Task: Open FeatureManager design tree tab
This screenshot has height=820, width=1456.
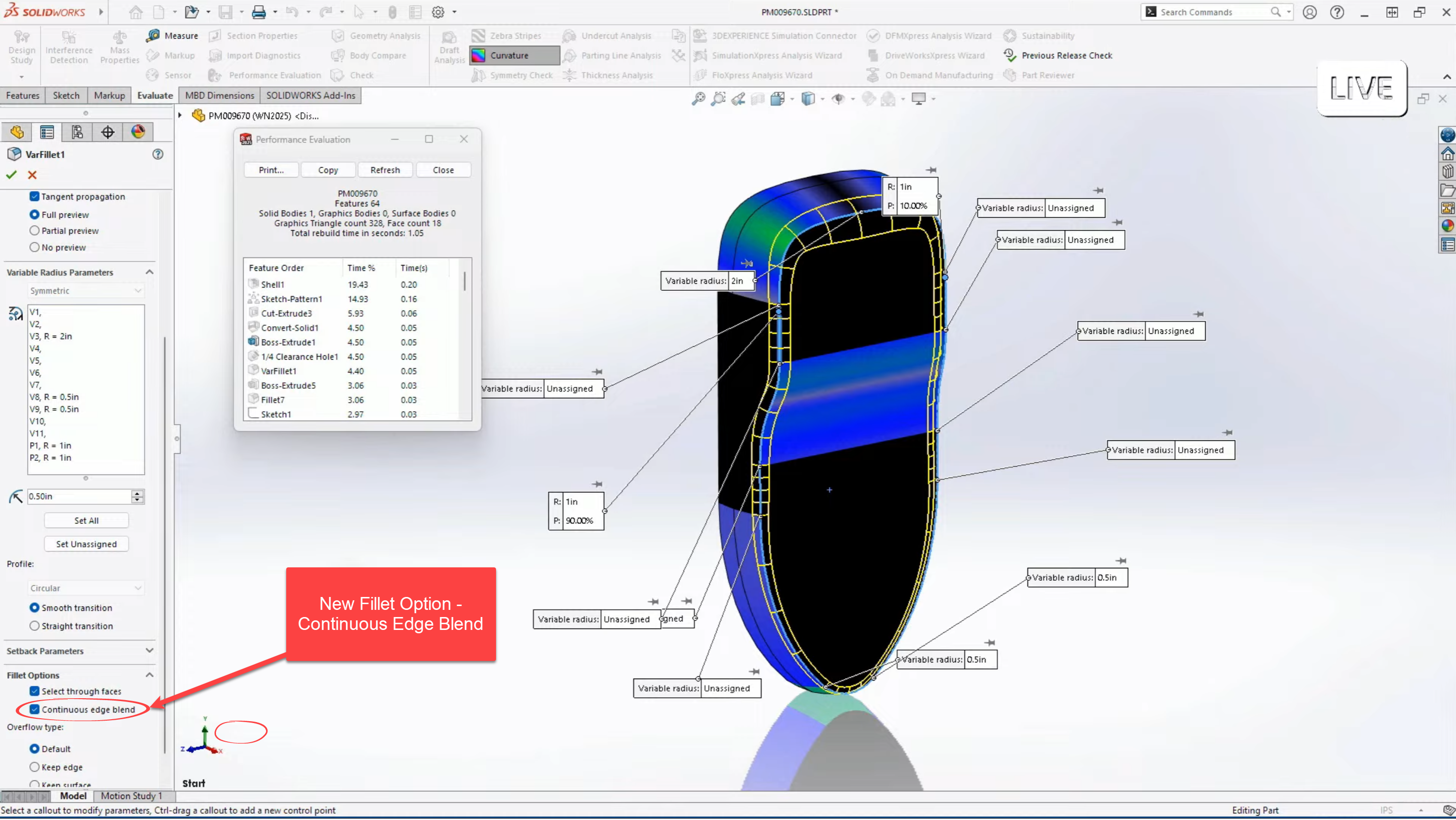Action: pos(17,132)
